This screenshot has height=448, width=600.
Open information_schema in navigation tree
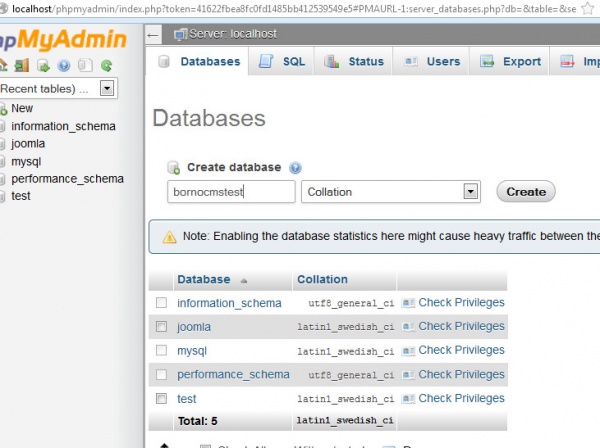(x=63, y=126)
